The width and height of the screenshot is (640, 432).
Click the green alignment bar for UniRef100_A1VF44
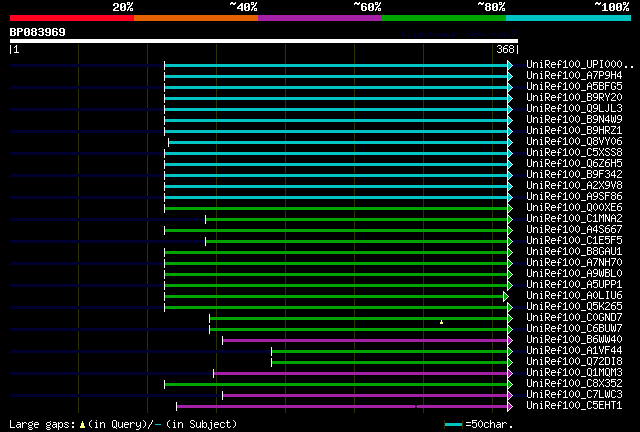(x=389, y=352)
